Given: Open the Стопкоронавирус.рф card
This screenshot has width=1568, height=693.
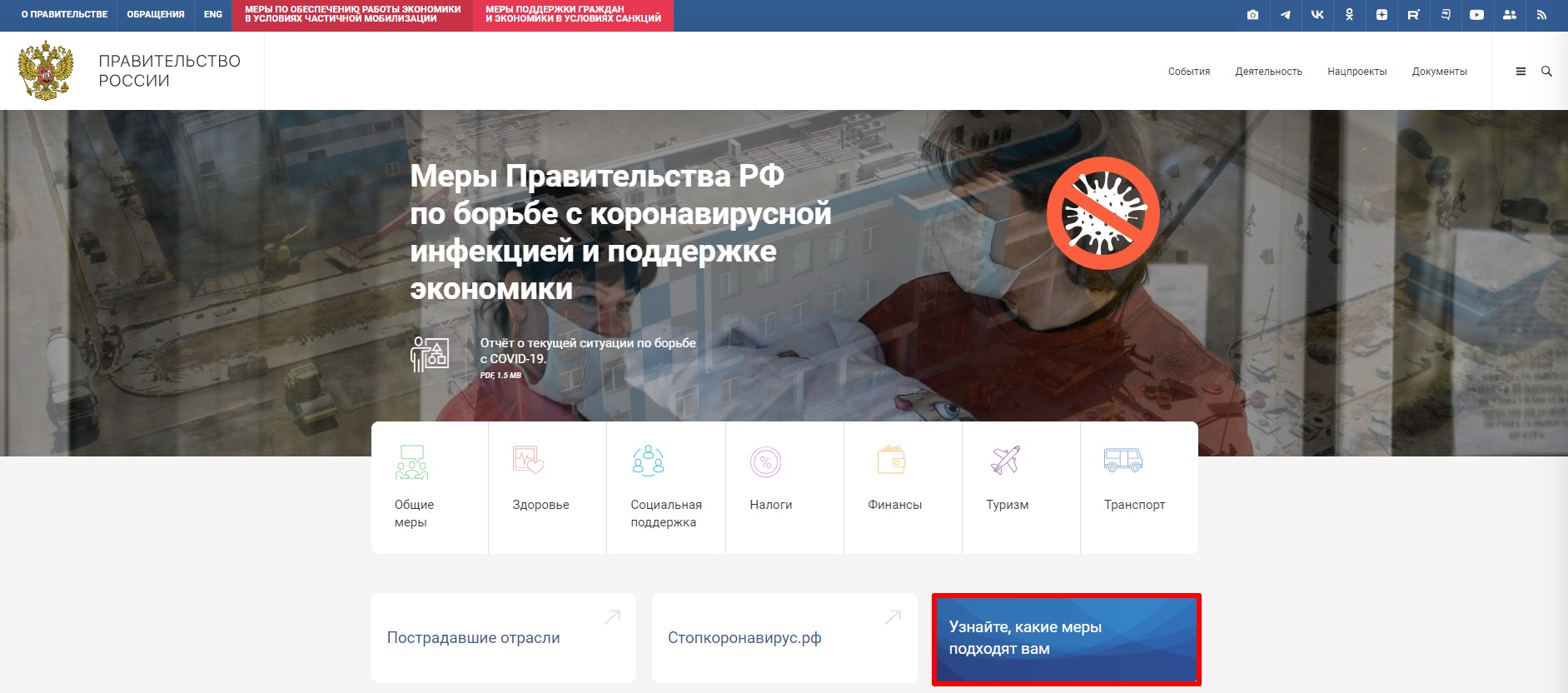Looking at the screenshot, I should click(x=784, y=638).
